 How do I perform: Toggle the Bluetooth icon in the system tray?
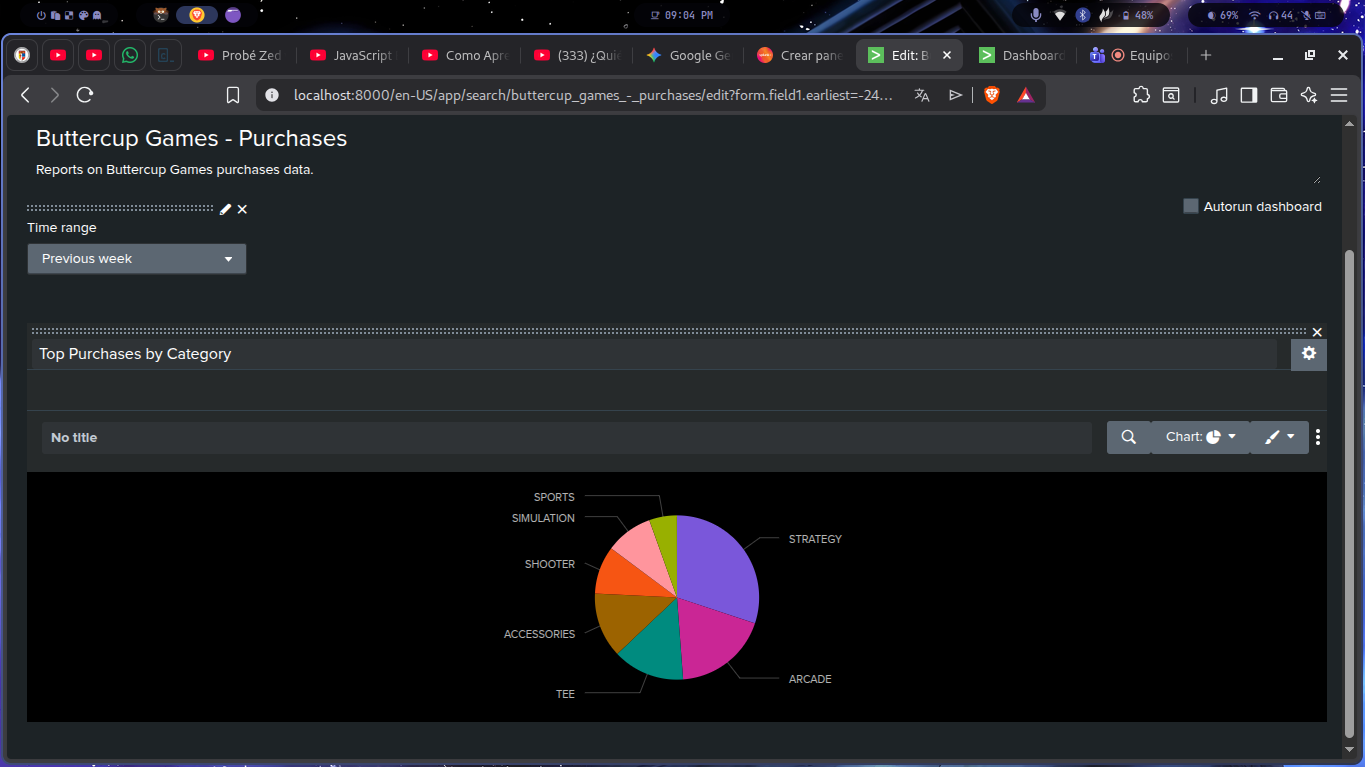1082,15
